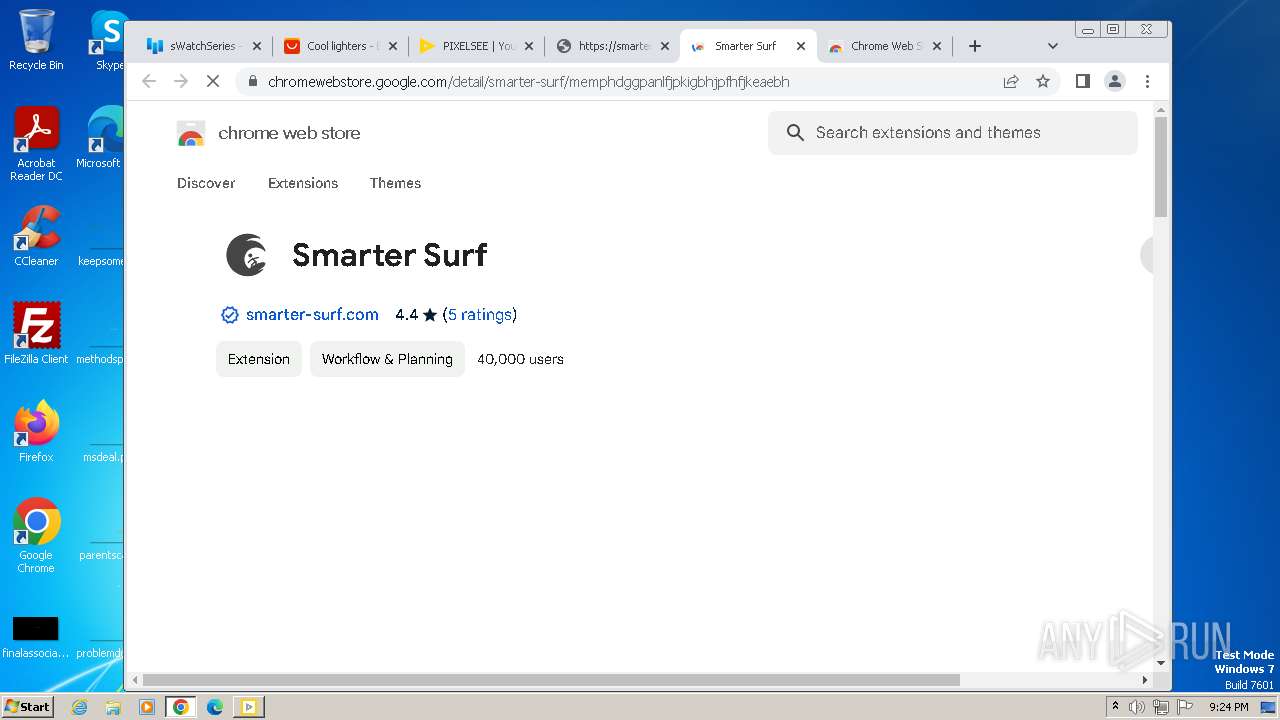
Task: Click the vertical page scrollbar
Action: pyautogui.click(x=1161, y=167)
